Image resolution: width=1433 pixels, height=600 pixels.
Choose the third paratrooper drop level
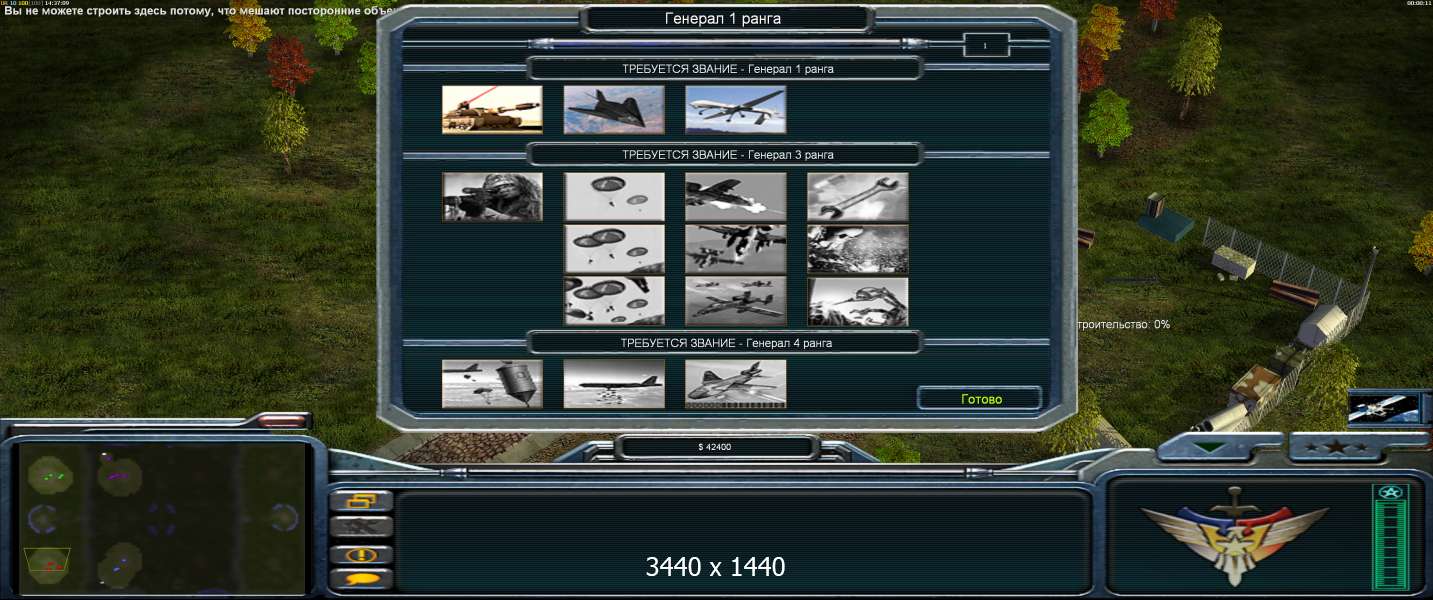(614, 301)
